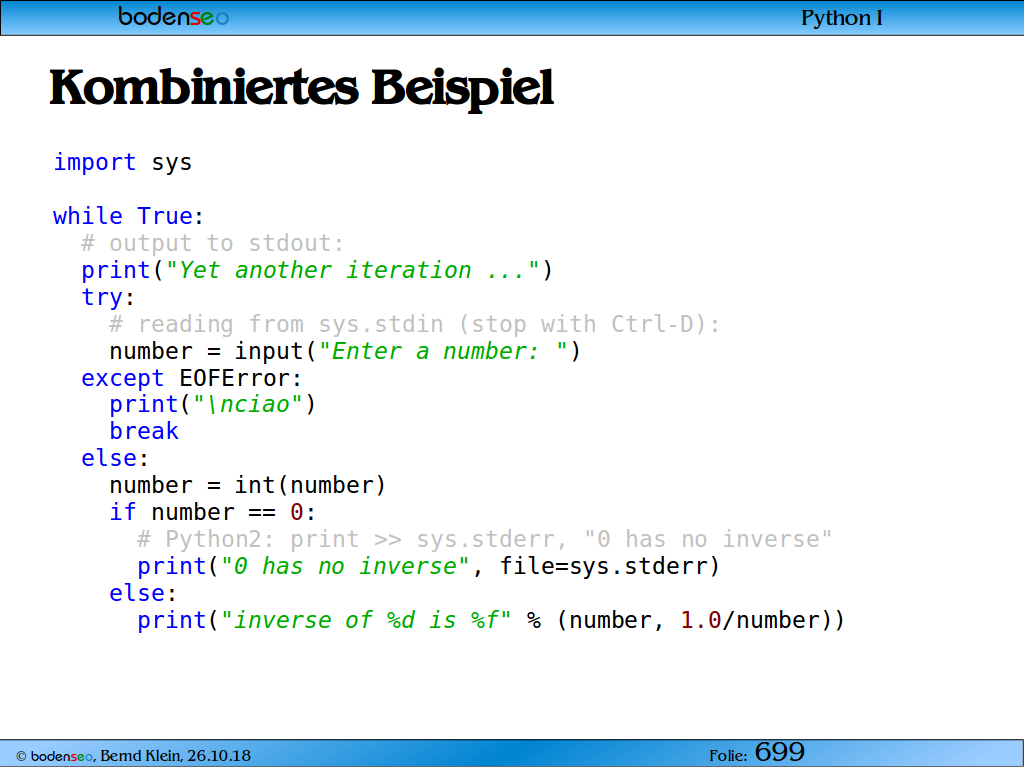Click the '# Python2: print >> sys.stderr' comment
This screenshot has width=1024, height=768.
[x=484, y=539]
